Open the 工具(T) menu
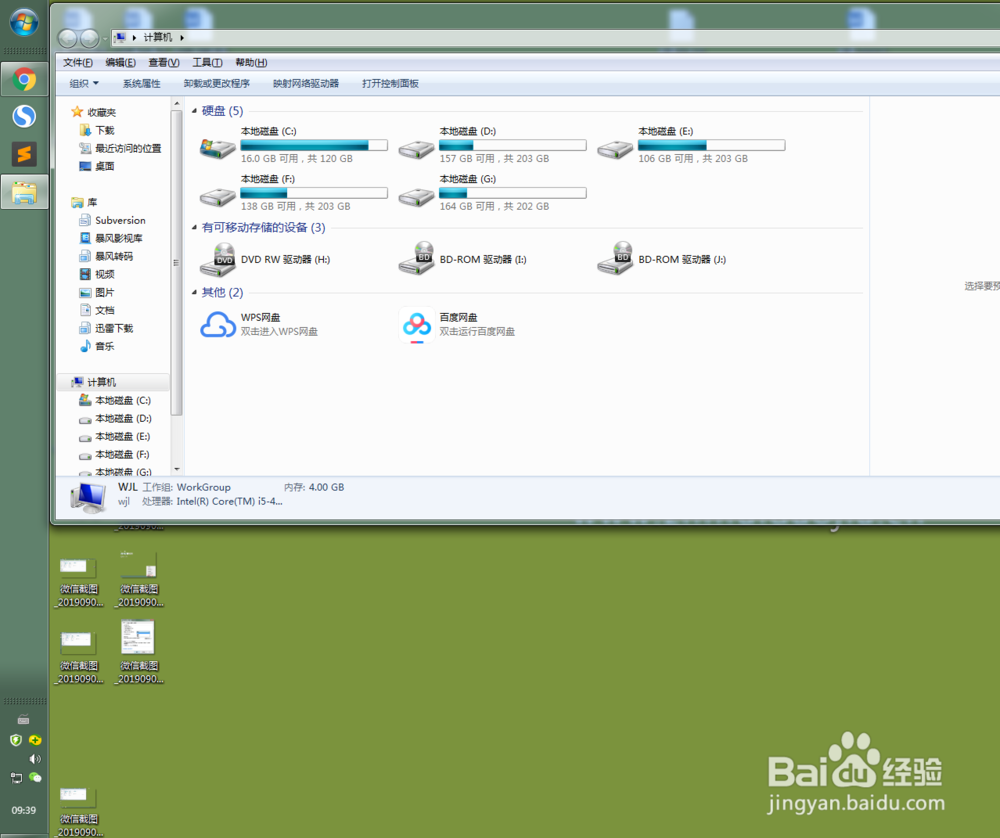1000x838 pixels. coord(207,62)
